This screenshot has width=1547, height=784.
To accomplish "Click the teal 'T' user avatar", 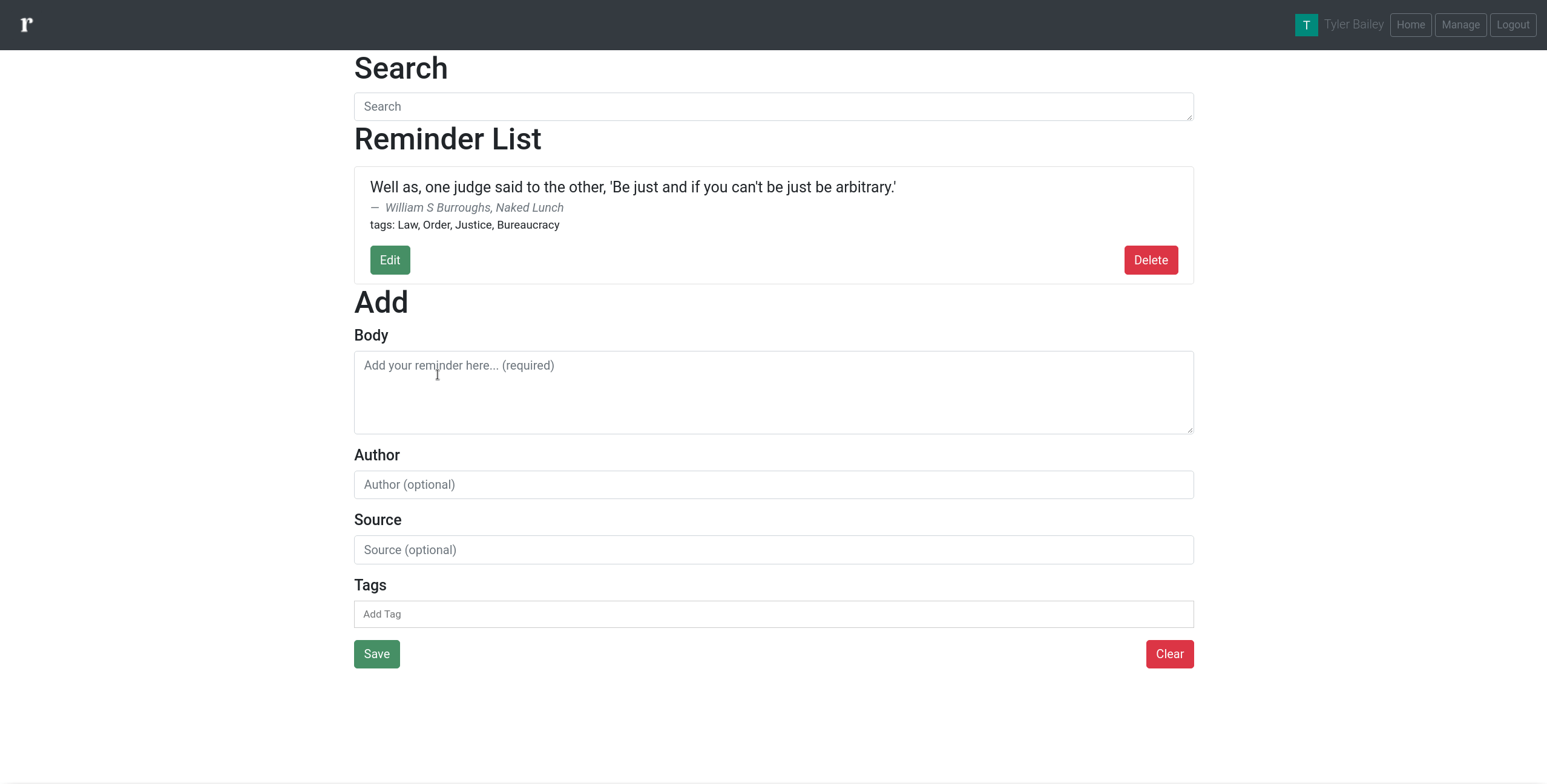I will 1306,25.
